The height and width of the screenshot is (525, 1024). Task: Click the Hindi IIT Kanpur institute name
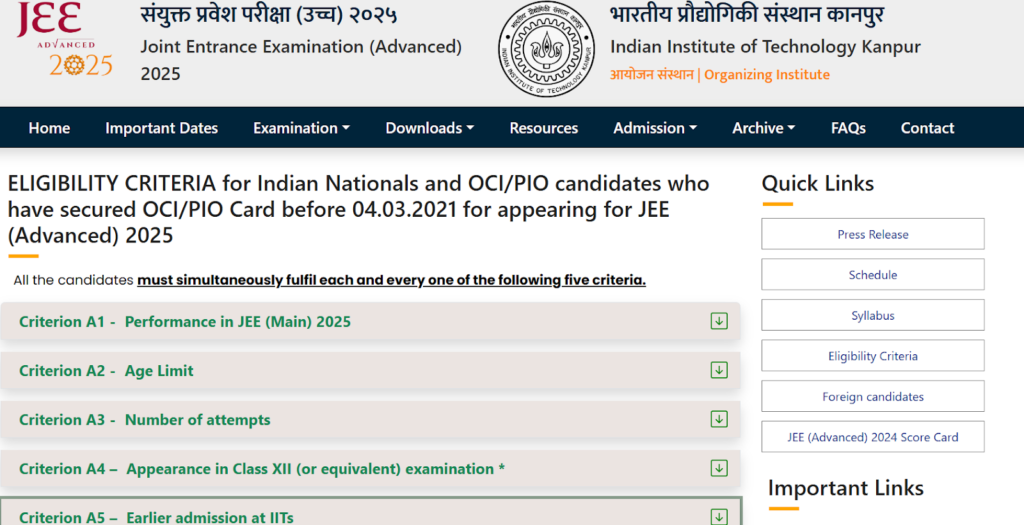(x=747, y=14)
